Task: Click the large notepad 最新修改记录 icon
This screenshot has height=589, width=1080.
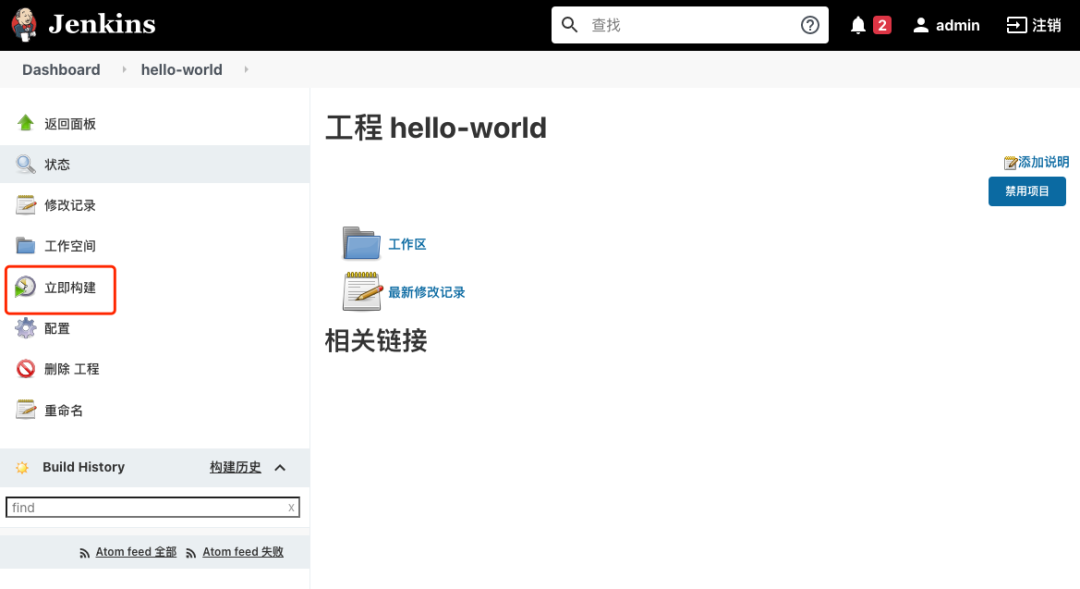Action: (362, 291)
